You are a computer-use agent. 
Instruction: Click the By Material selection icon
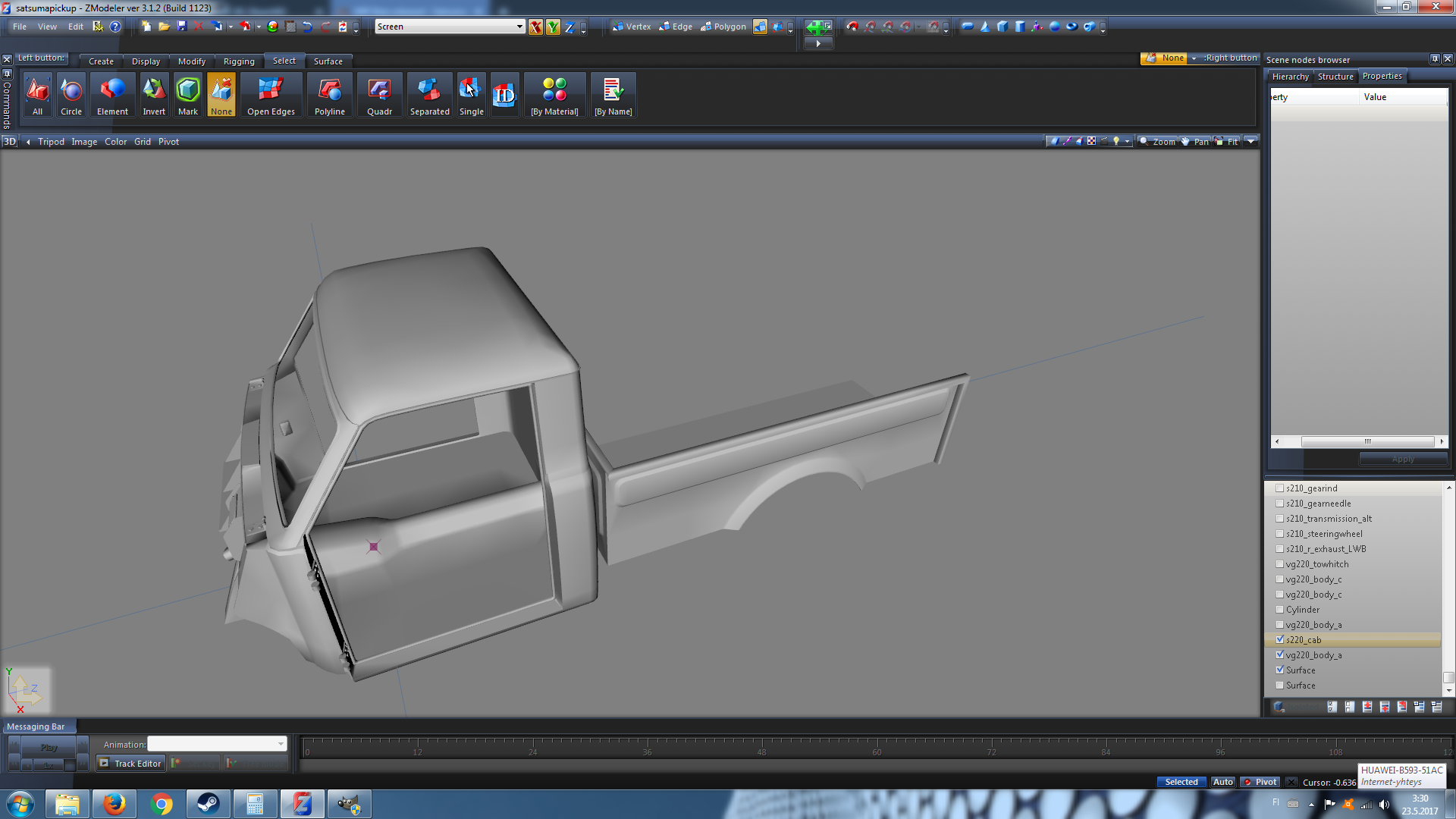point(554,96)
